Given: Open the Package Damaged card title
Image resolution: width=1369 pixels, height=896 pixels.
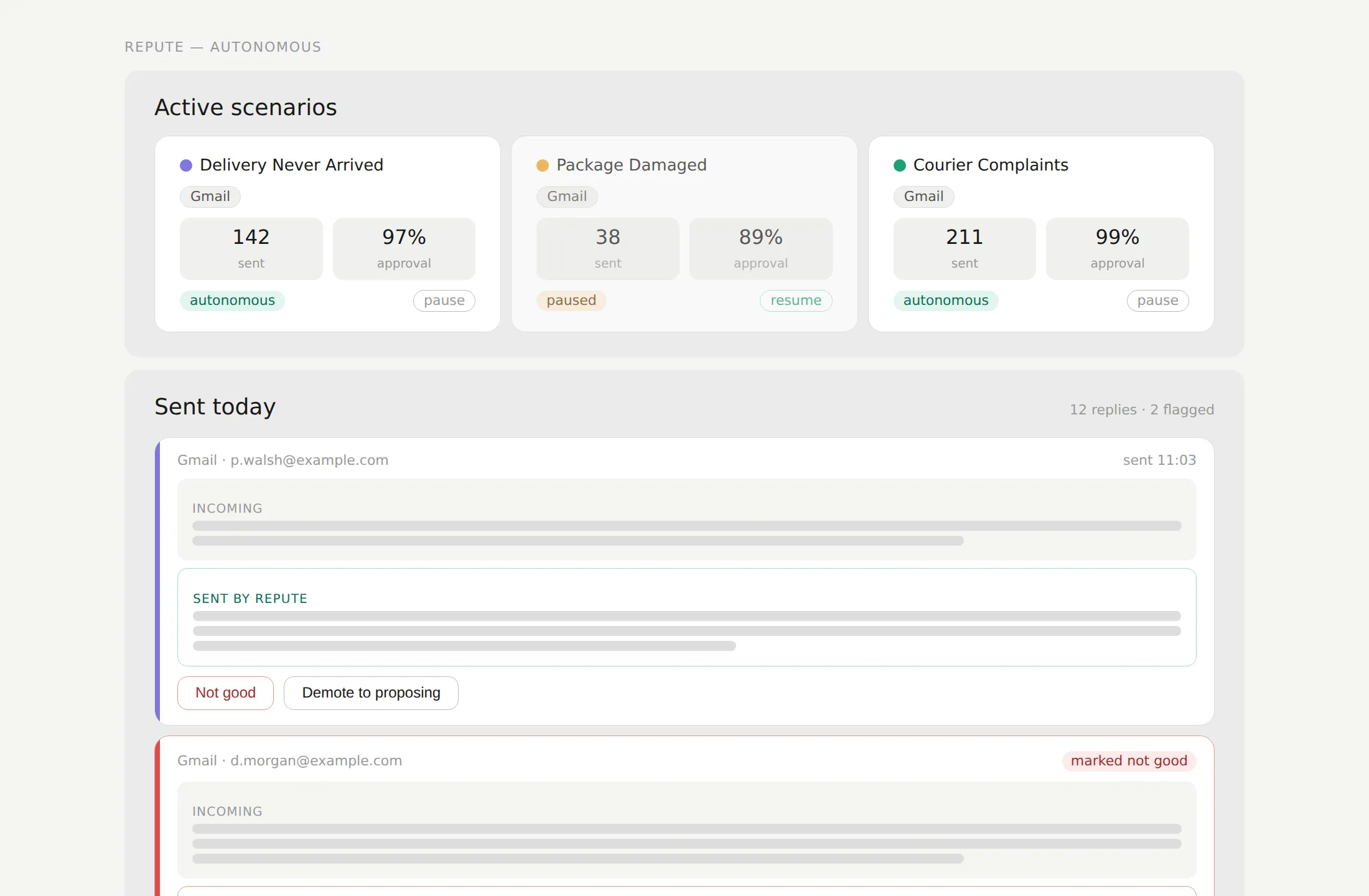Looking at the screenshot, I should (632, 165).
